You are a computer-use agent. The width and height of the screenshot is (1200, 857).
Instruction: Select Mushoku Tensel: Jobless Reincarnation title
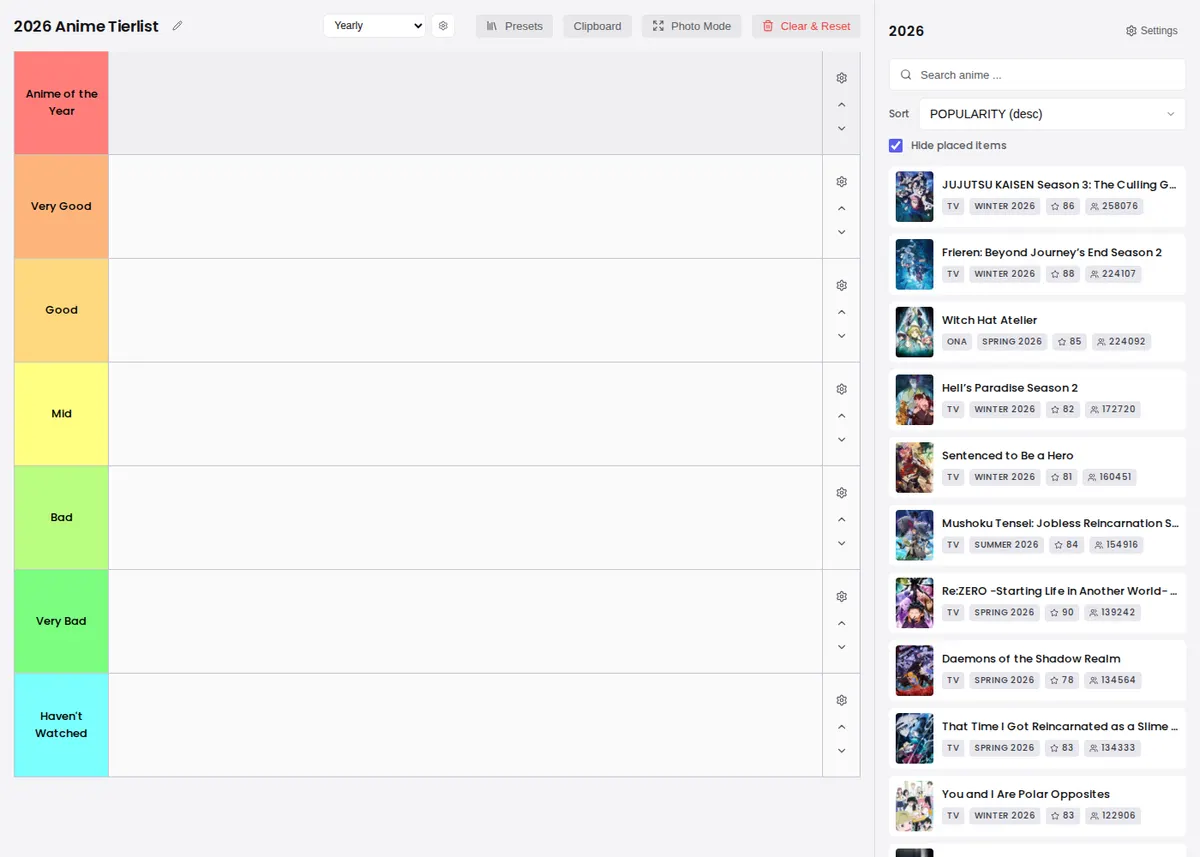point(1059,523)
